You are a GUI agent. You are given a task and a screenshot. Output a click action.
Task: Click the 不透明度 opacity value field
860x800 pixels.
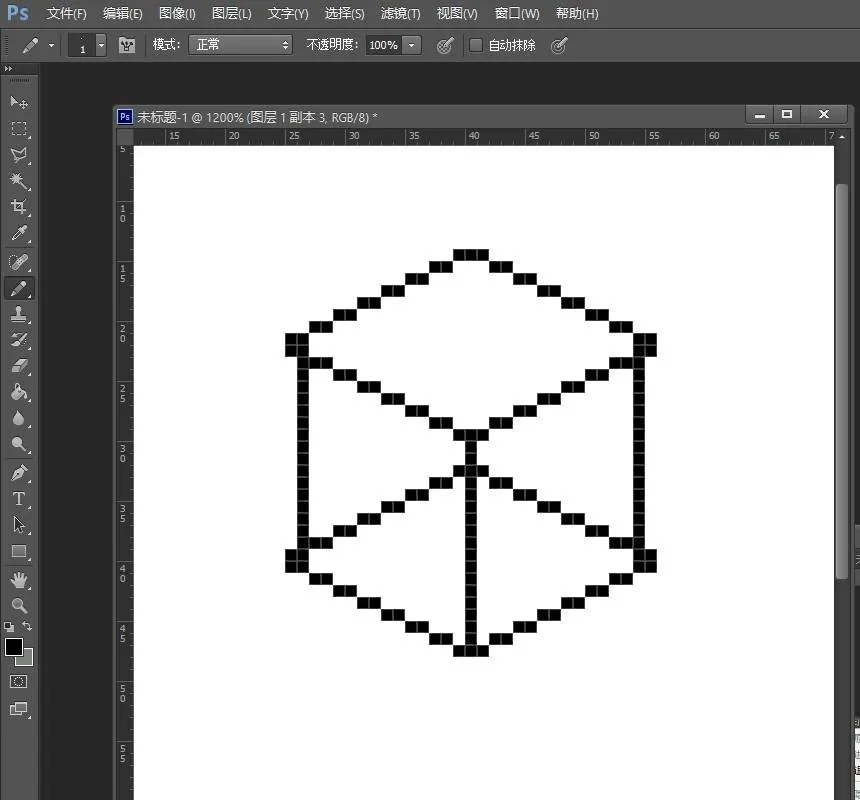tap(384, 45)
